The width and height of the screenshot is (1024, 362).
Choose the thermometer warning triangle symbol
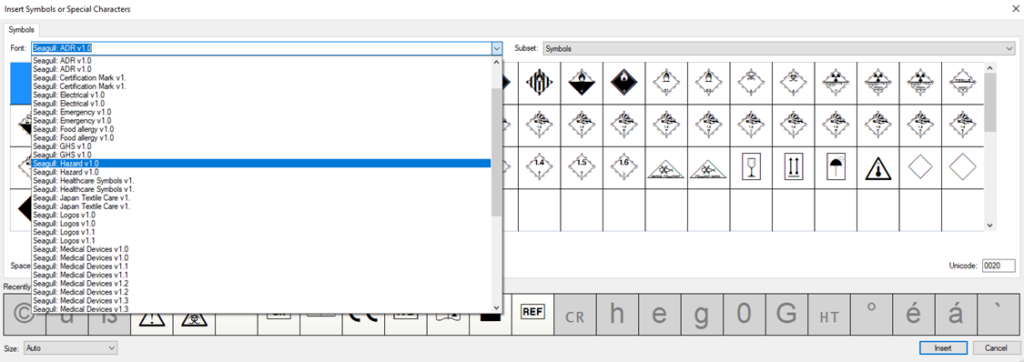pos(878,168)
